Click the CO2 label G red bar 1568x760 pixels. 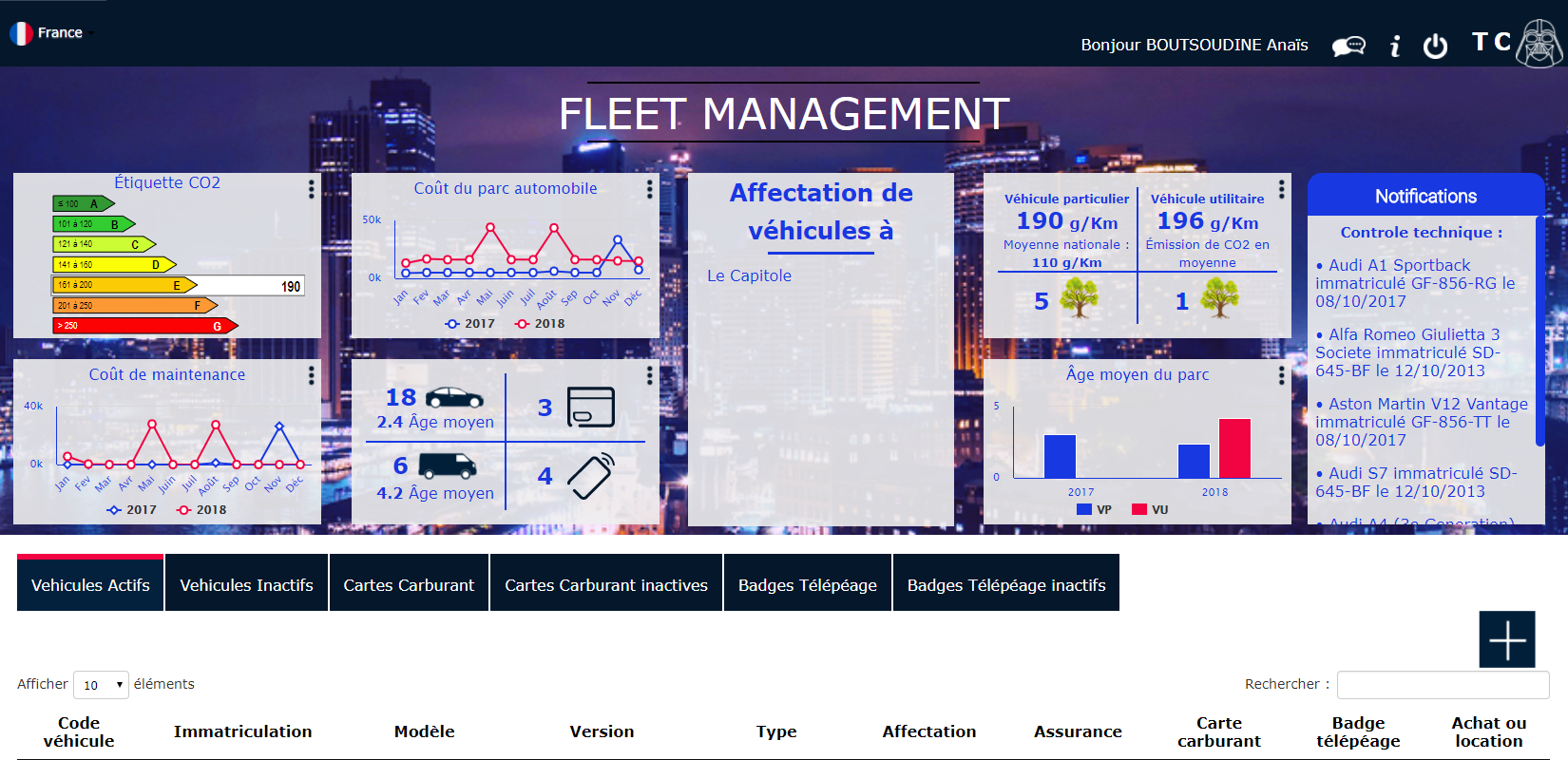145,326
